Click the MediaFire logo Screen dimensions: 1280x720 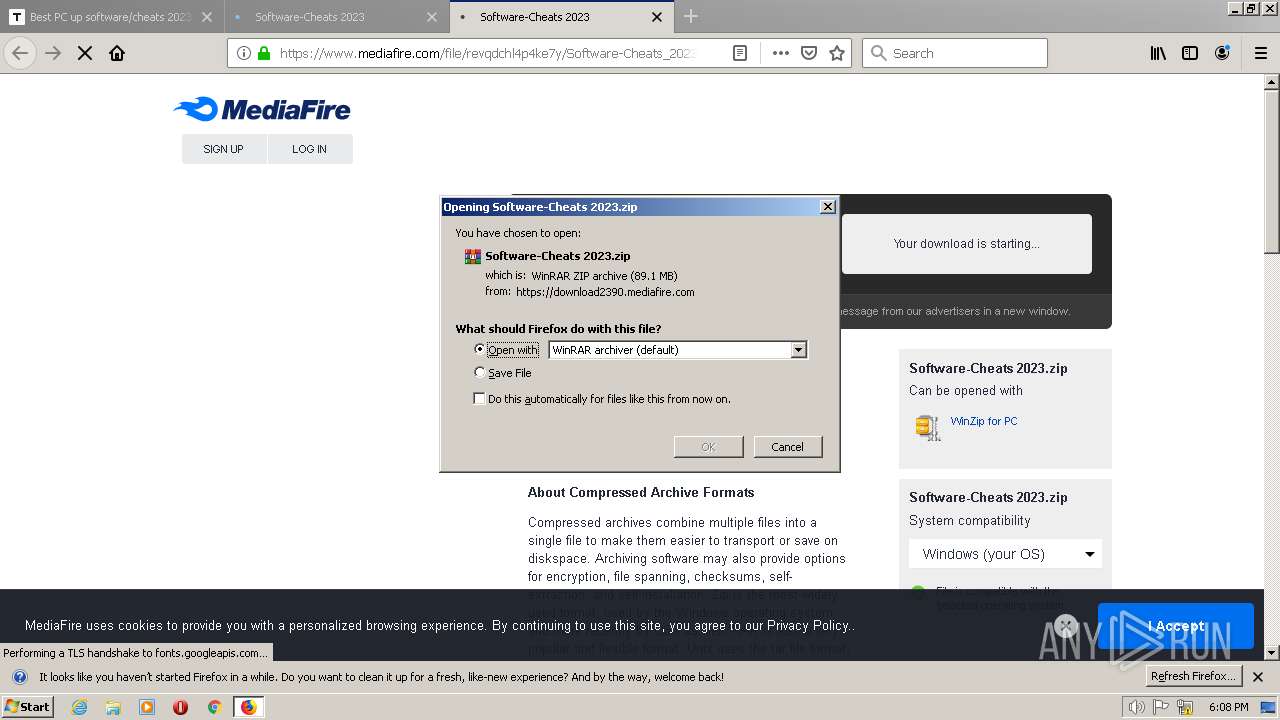click(x=262, y=109)
